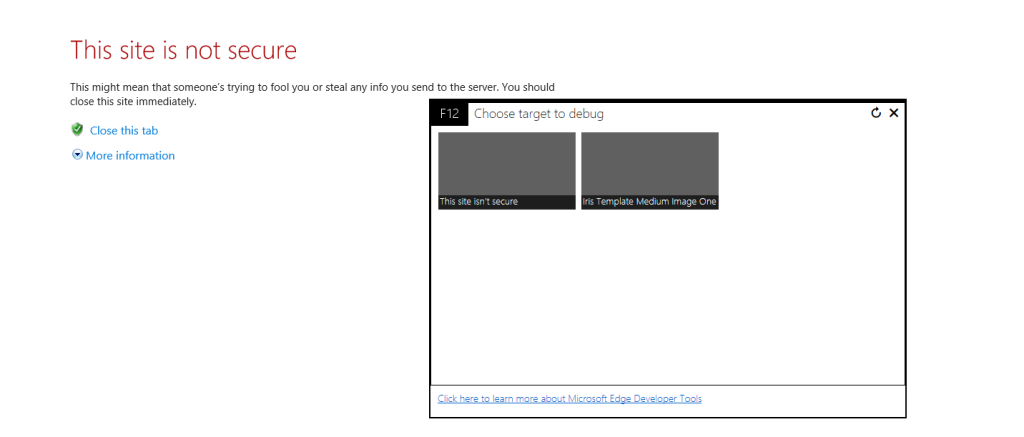Click the Close this tab link

click(x=123, y=131)
